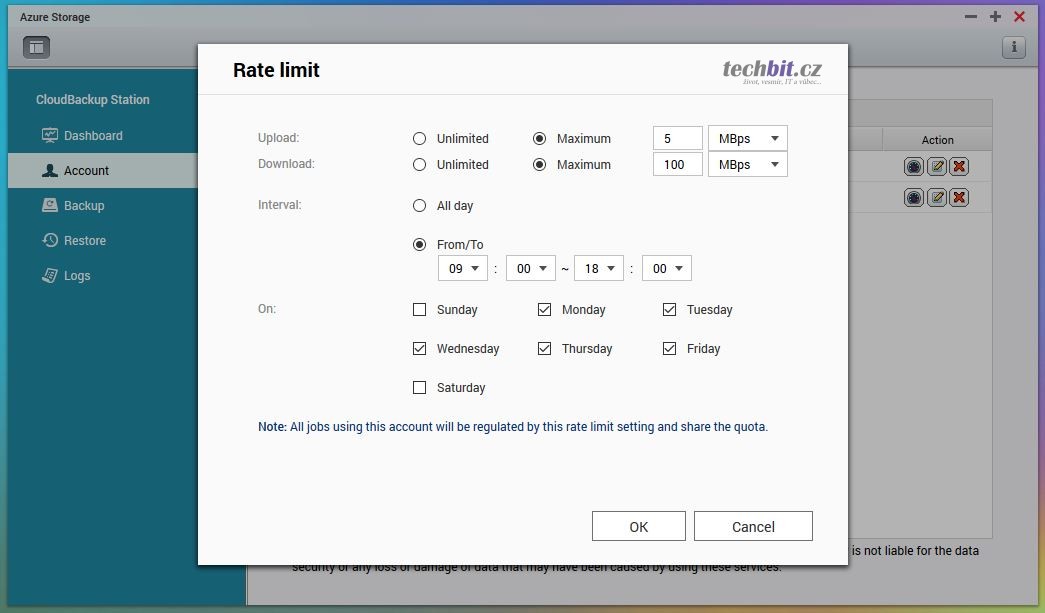Toggle the sidebar panel icon in the toolbar
This screenshot has width=1045, height=613.
tap(36, 47)
